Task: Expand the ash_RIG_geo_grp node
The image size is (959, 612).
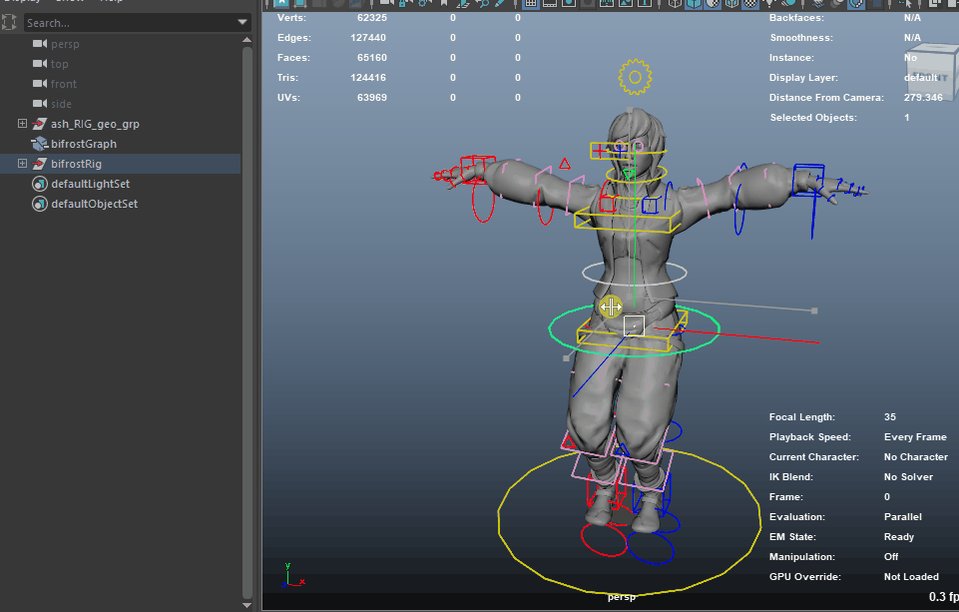Action: click(x=22, y=124)
